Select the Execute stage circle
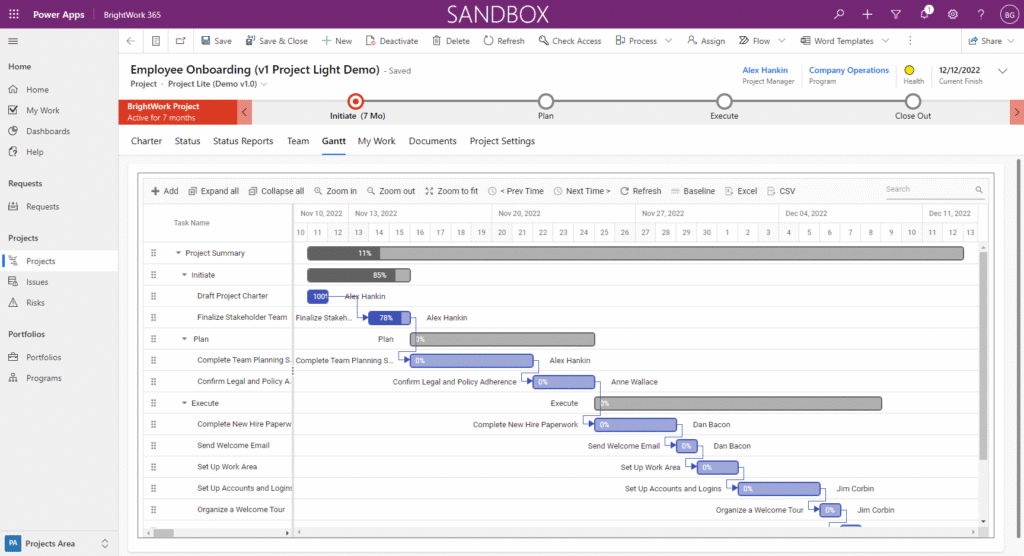Screen dimensions: 1024x556 [724, 101]
